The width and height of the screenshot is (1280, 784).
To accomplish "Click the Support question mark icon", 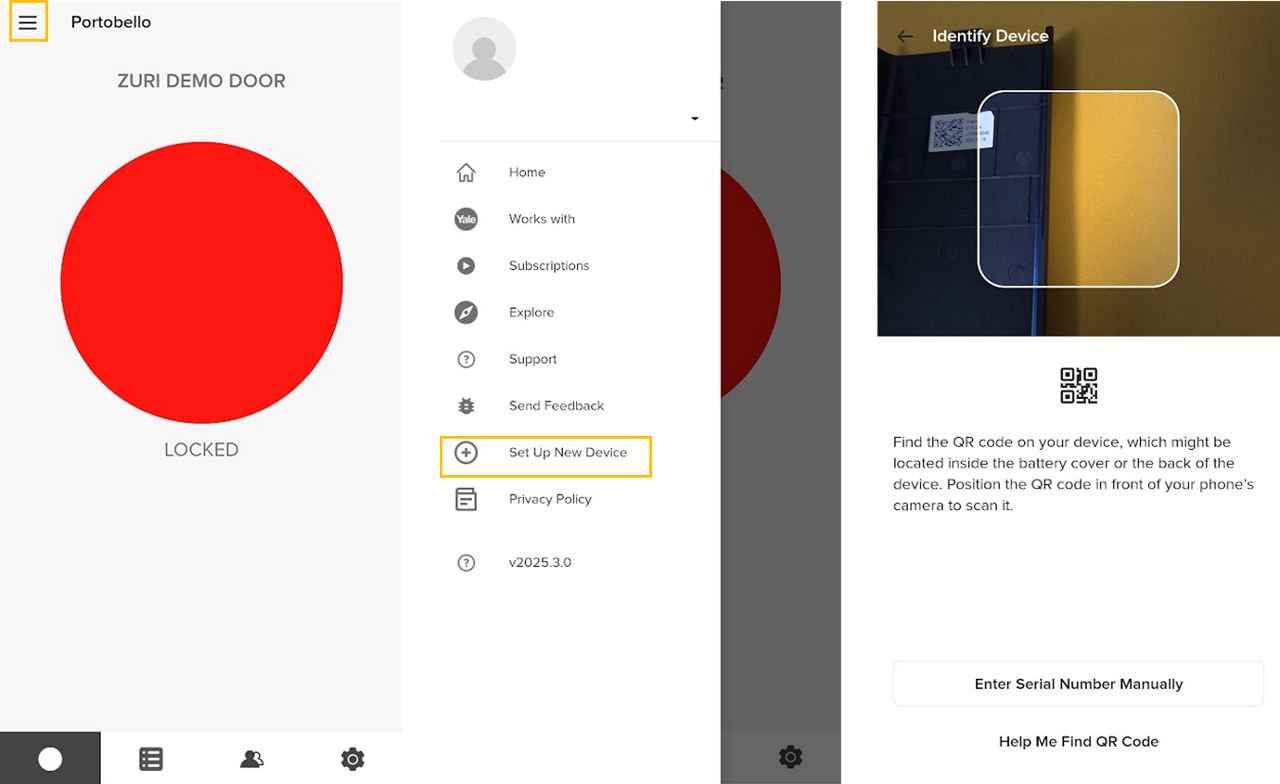I will tap(466, 359).
